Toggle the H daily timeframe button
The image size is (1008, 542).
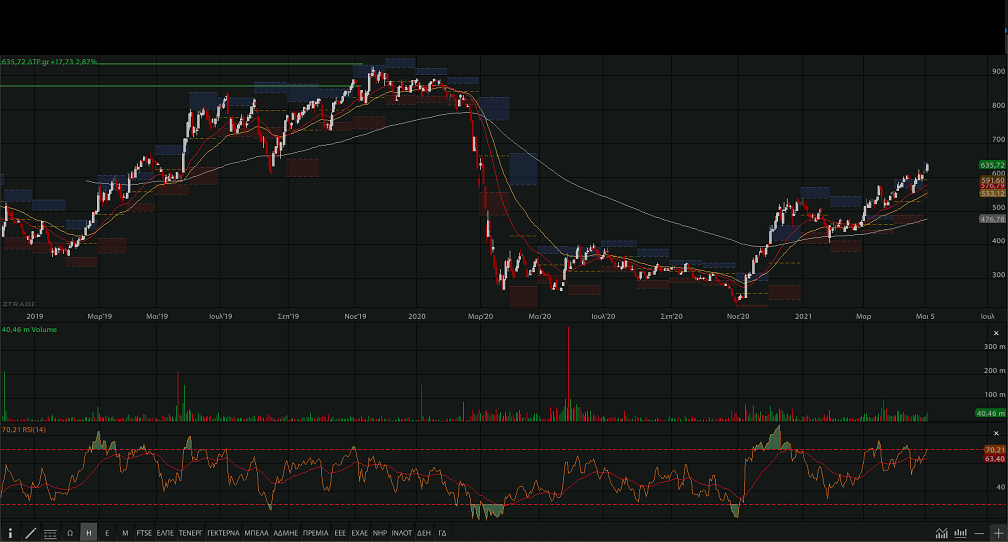(88, 533)
